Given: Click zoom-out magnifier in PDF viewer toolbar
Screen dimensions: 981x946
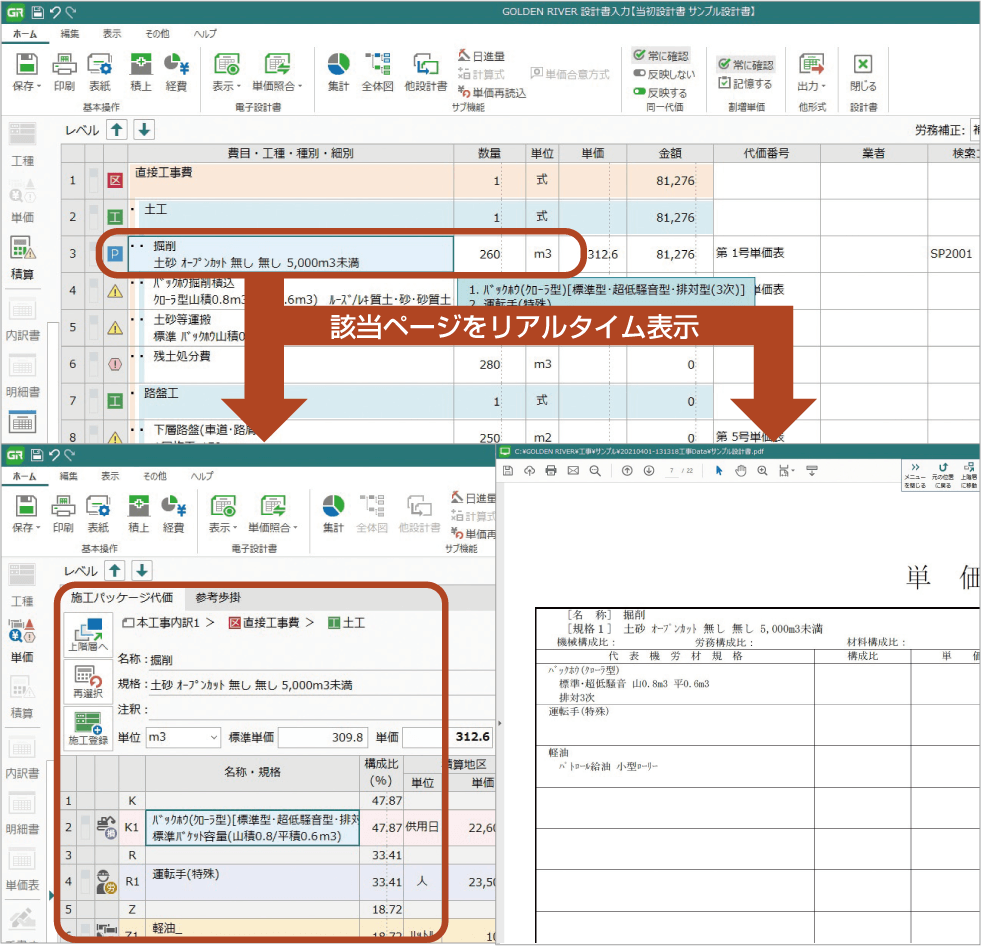Looking at the screenshot, I should tap(595, 470).
